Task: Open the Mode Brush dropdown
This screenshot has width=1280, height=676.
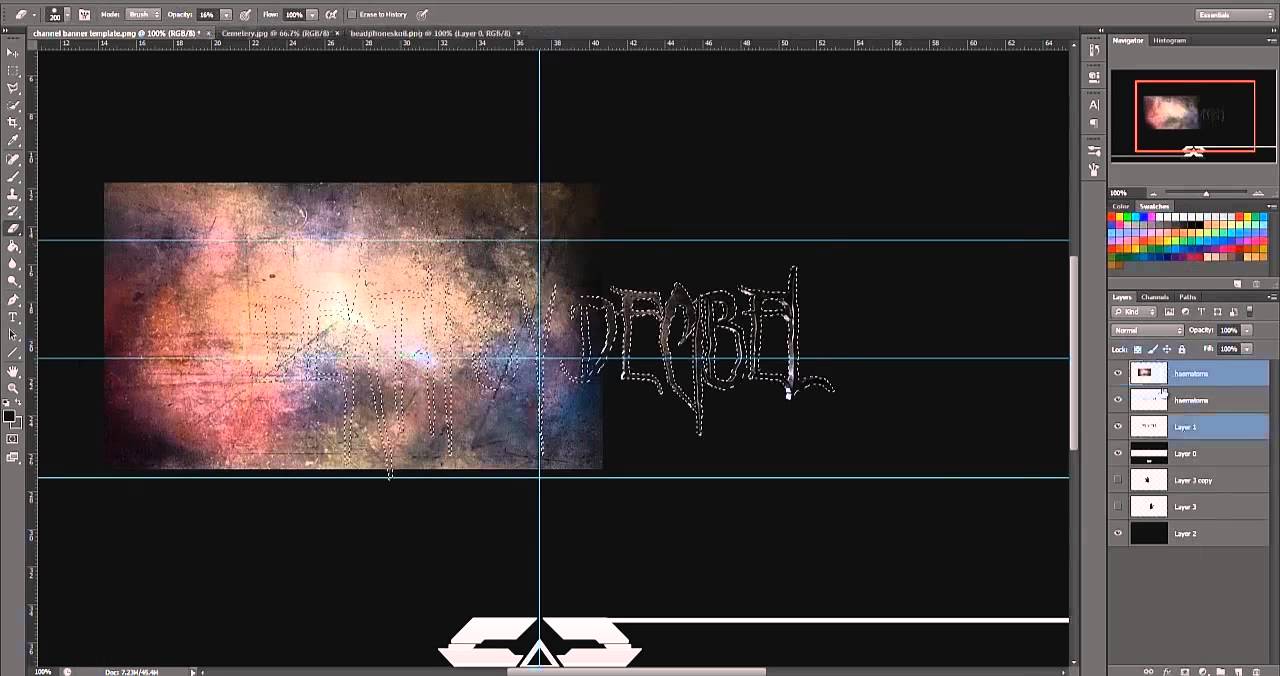Action: pos(143,15)
